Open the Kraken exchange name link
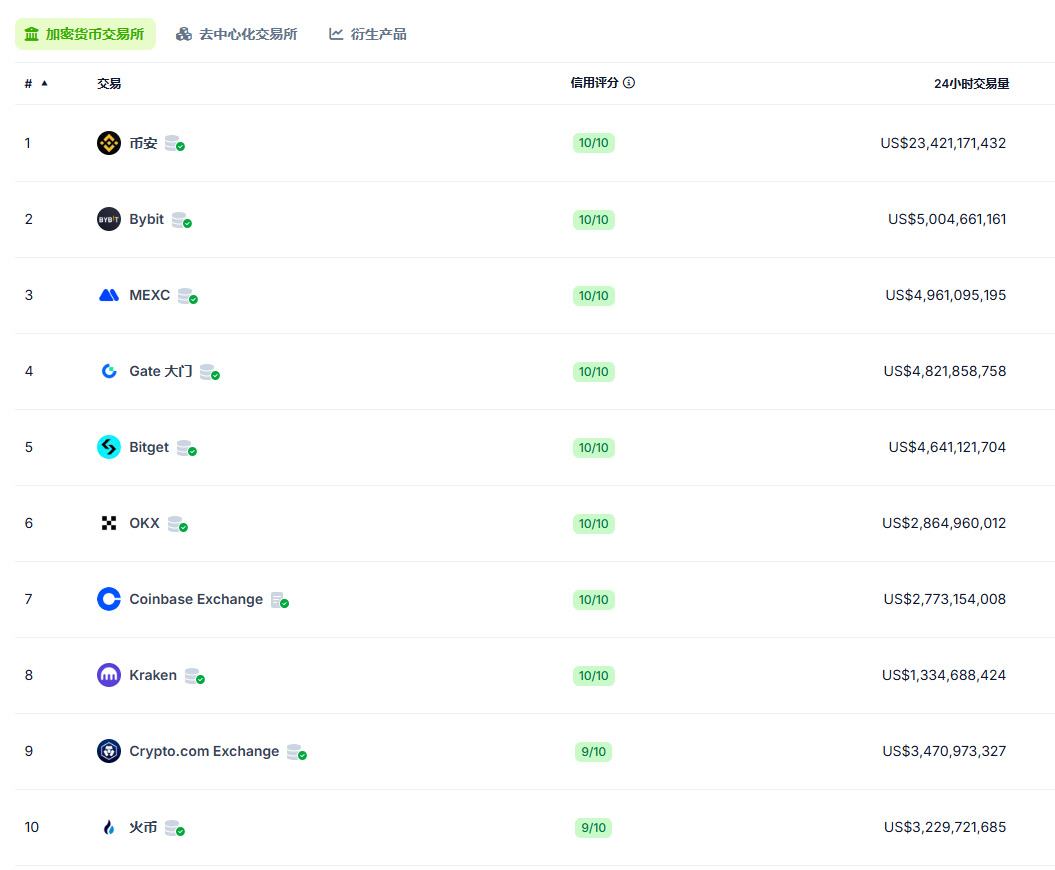Viewport: 1055px width, 870px height. 153,675
